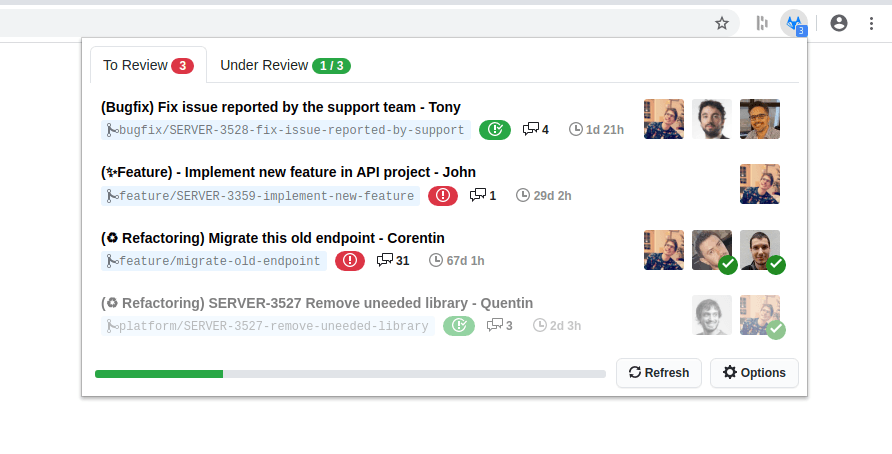Open the Implement new feature merge request title
892x454 pixels.
(288, 172)
